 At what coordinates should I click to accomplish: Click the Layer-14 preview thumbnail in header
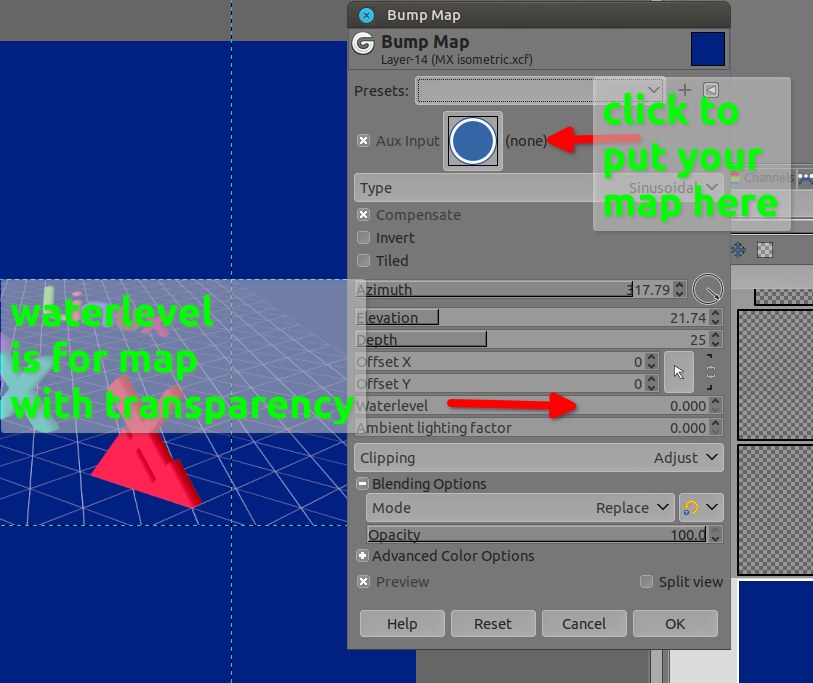click(x=708, y=49)
